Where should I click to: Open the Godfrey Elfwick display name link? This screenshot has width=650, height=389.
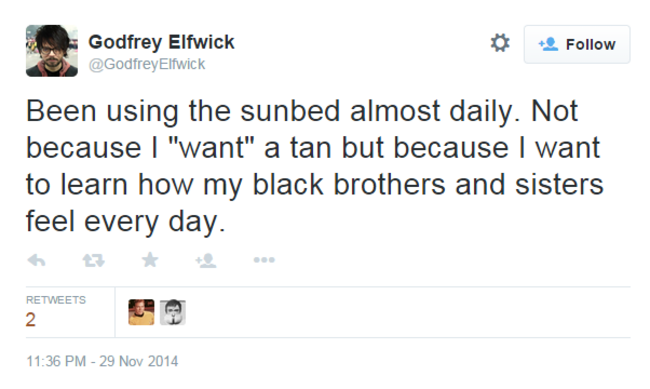tap(161, 42)
